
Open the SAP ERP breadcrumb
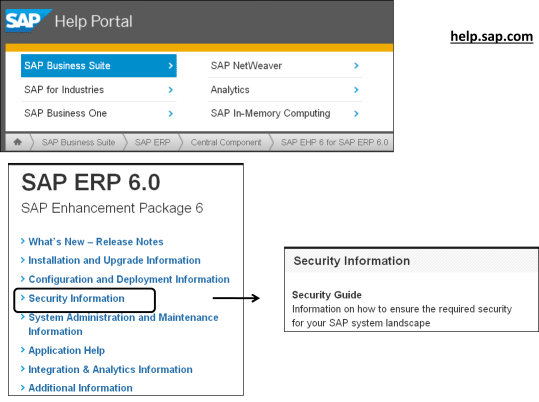(x=152, y=142)
